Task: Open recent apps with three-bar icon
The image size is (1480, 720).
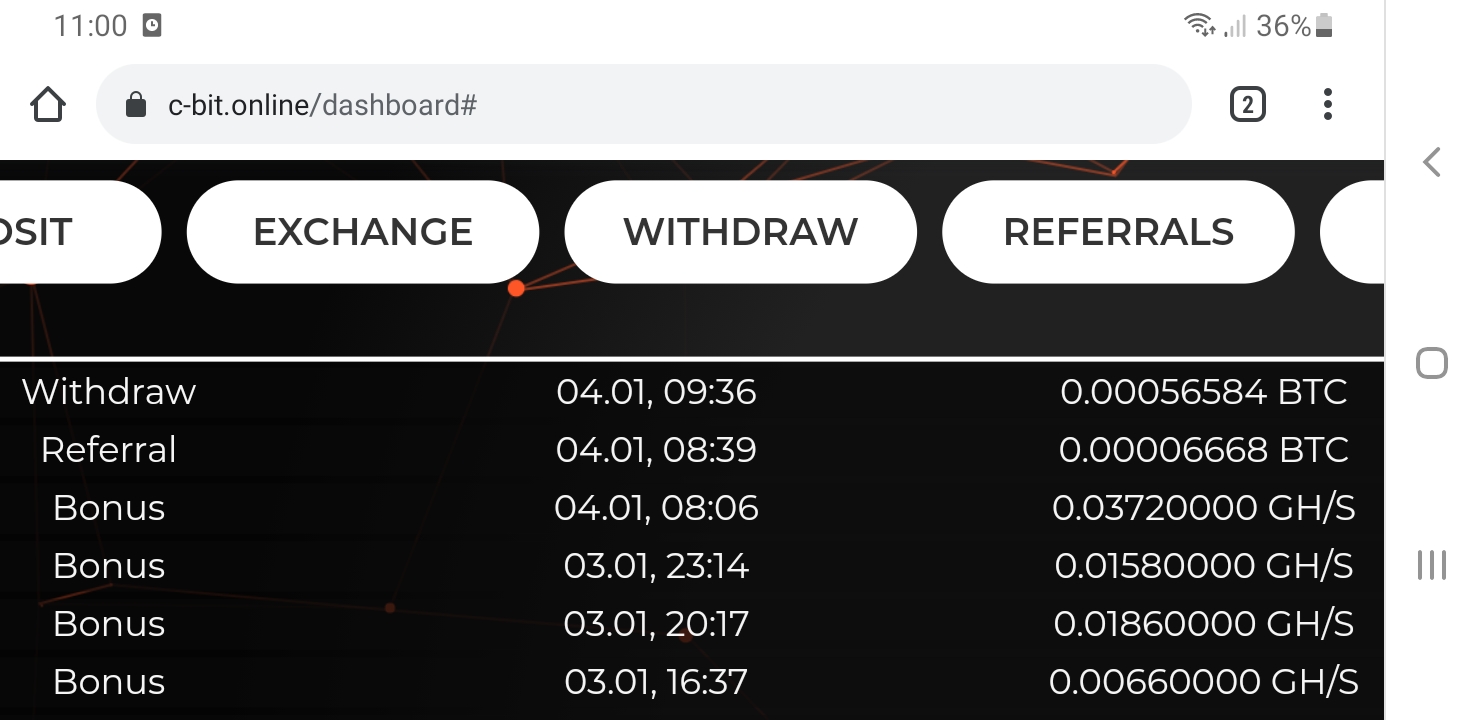Action: pos(1432,565)
